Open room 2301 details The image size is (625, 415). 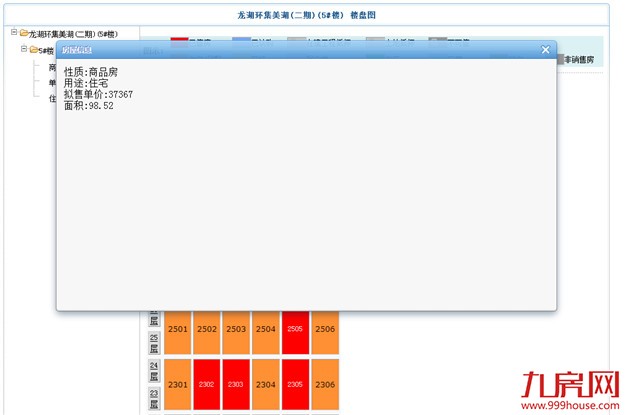[177, 384]
